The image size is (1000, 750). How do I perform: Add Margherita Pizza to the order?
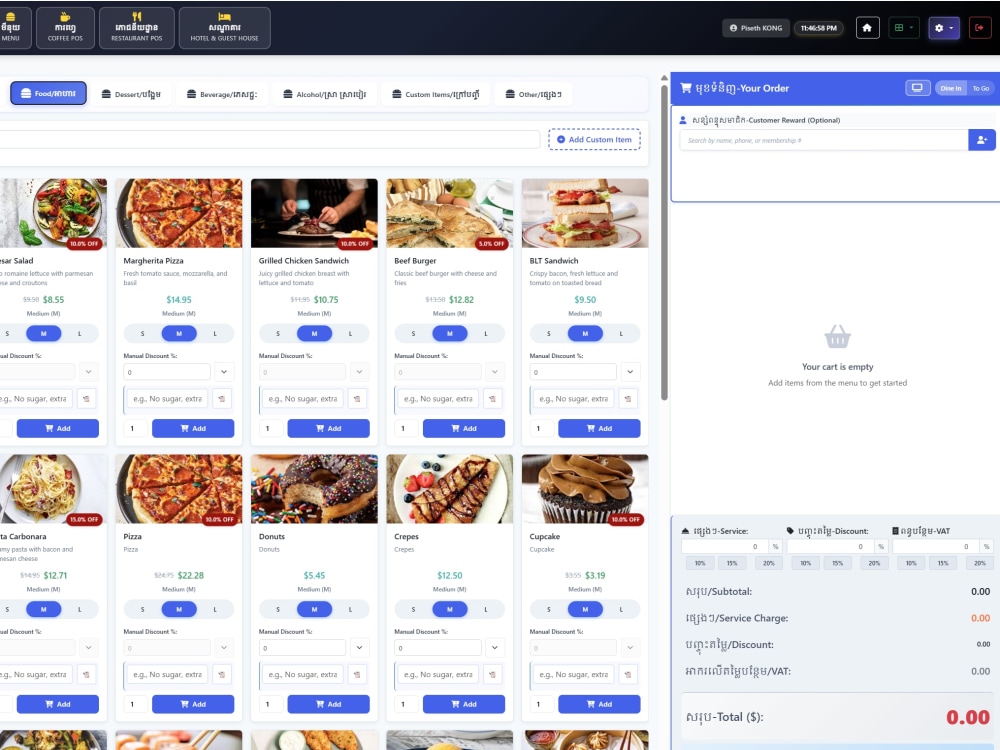click(193, 429)
